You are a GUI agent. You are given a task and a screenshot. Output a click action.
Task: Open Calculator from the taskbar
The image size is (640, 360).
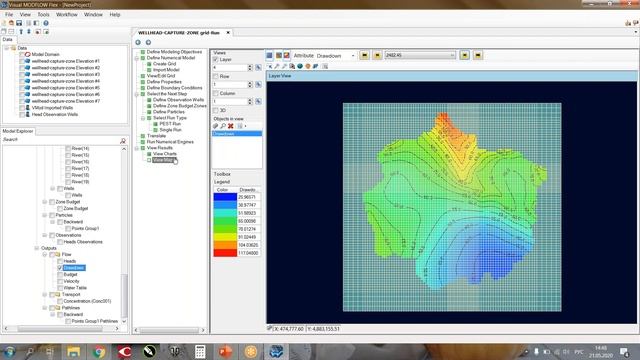pyautogui.click(x=200, y=351)
